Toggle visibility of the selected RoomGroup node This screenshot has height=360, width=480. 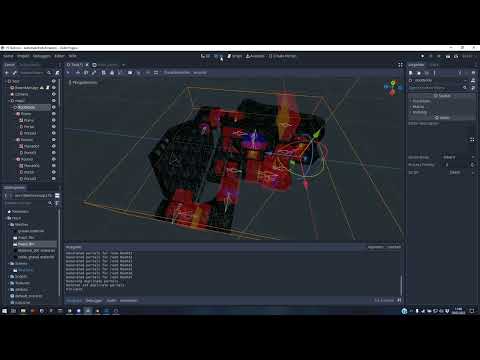coord(54,107)
